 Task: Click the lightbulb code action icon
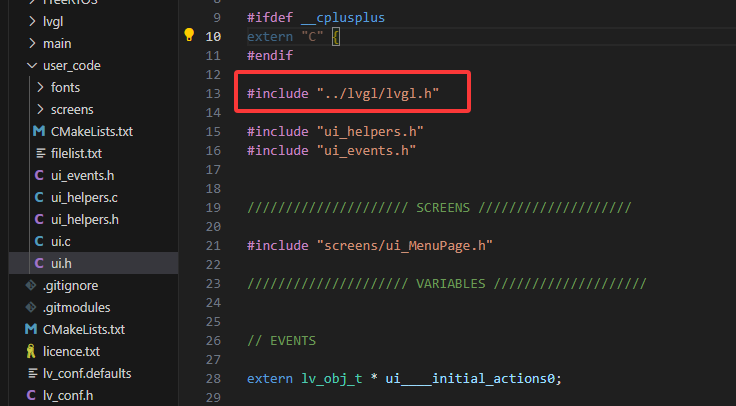pos(189,36)
